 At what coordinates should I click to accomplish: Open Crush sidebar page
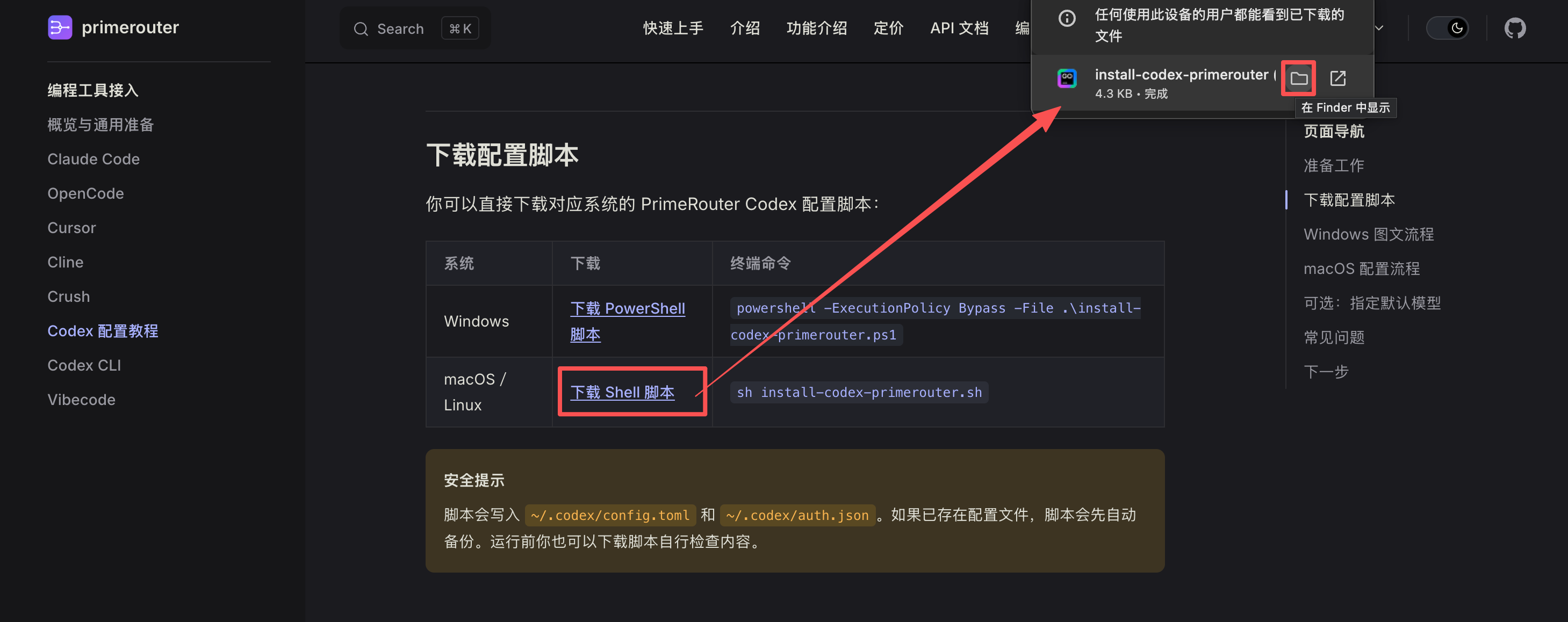click(x=68, y=296)
